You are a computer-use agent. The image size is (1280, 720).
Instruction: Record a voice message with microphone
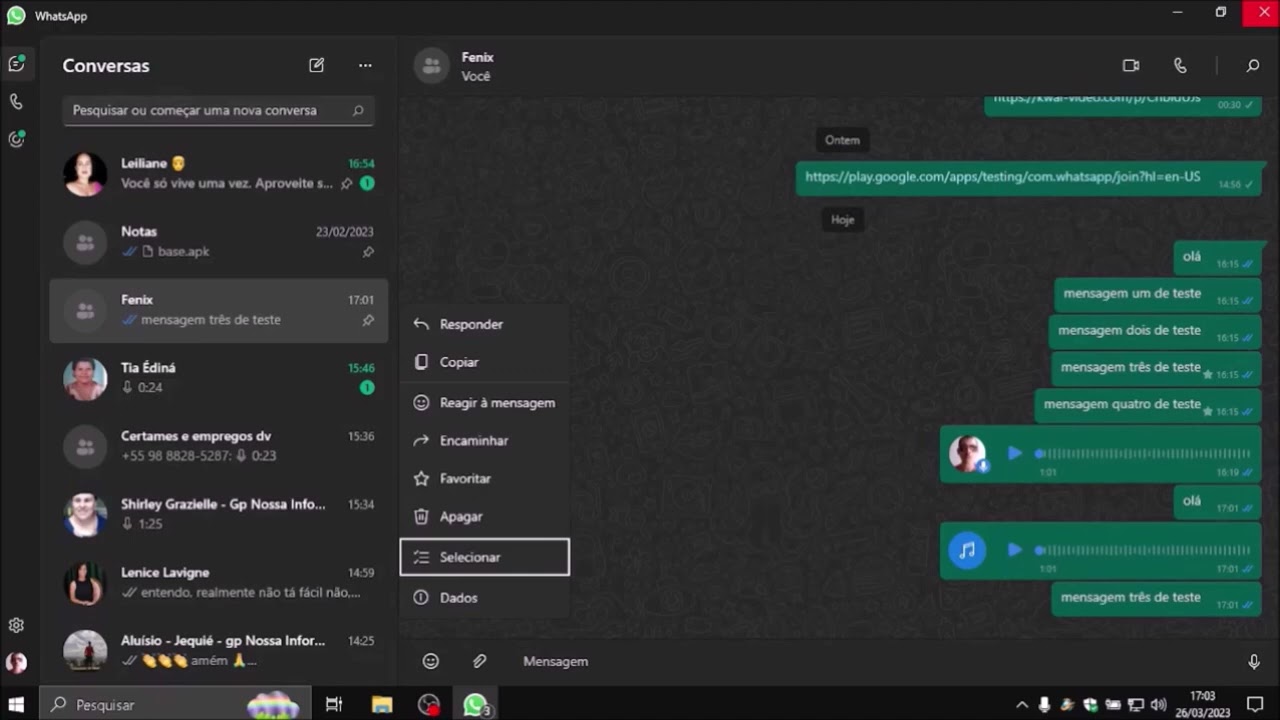tap(1254, 661)
